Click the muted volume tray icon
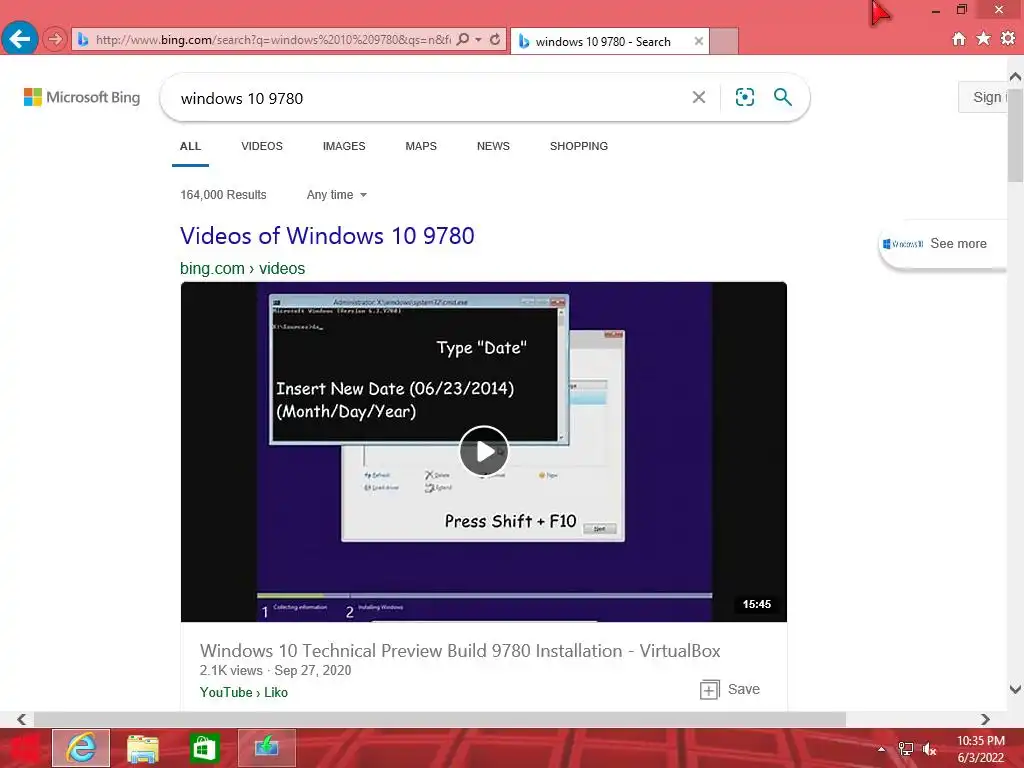This screenshot has height=768, width=1024. (x=930, y=749)
